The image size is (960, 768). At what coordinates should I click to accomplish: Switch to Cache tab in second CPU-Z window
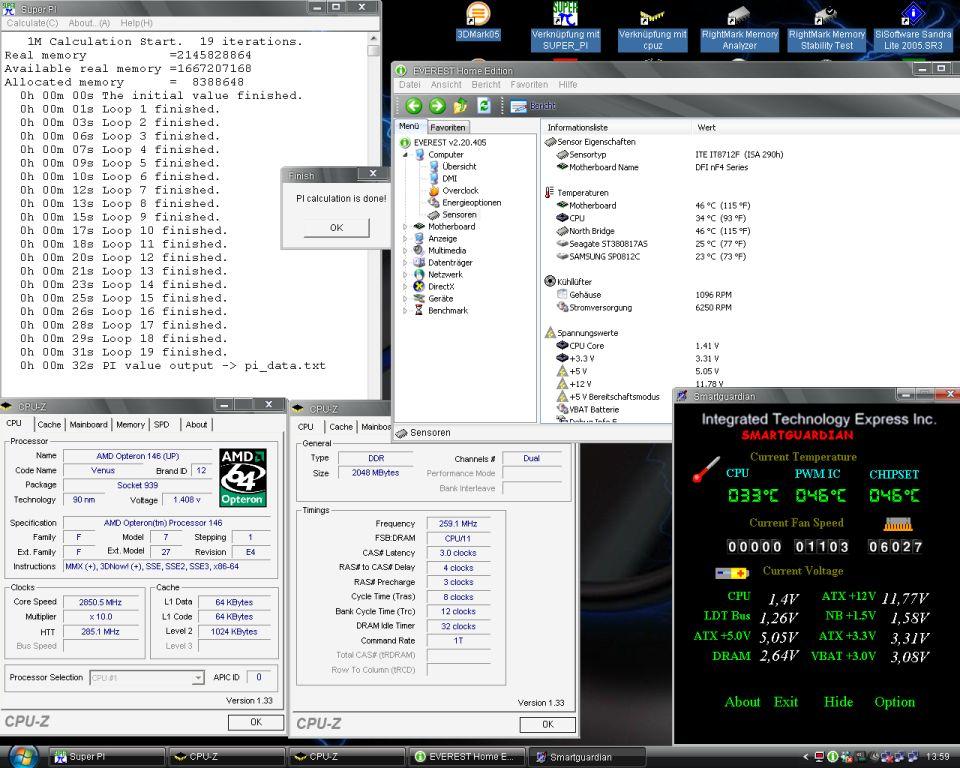(x=340, y=427)
